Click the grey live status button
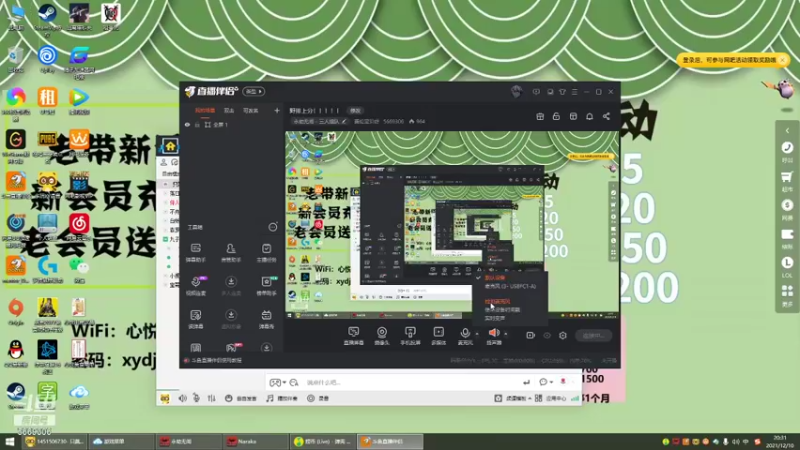800x450 pixels. pos(593,335)
